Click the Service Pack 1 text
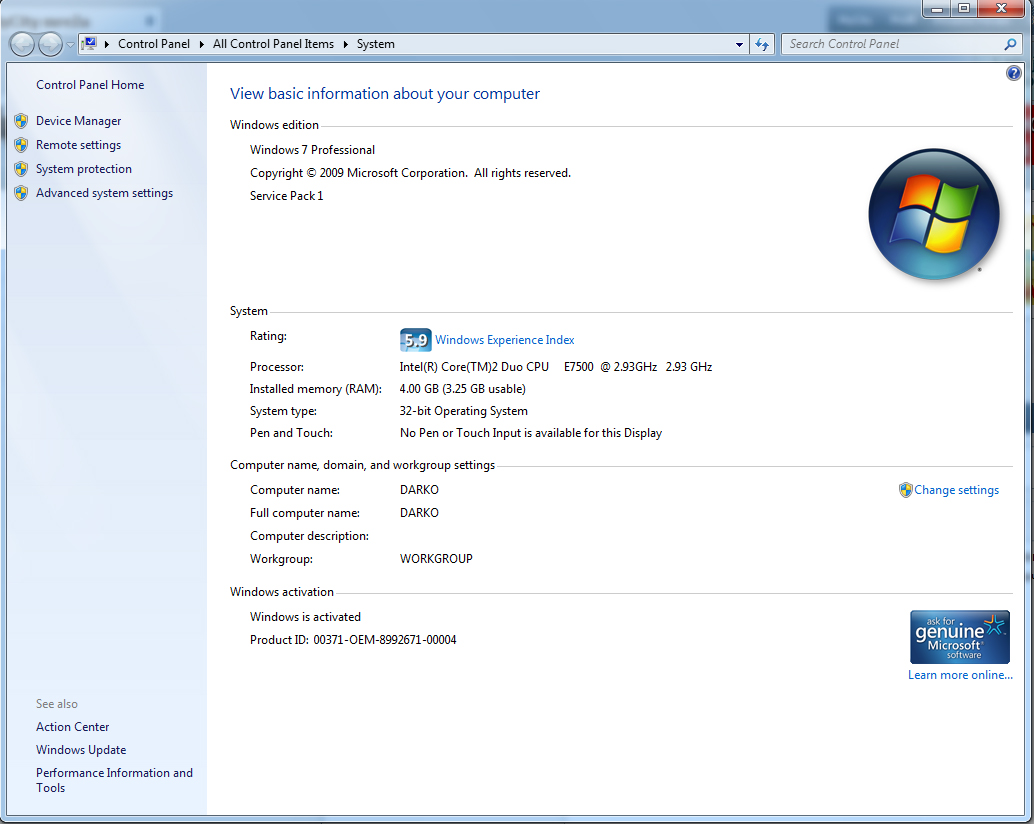Viewport: 1034px width, 824px height. click(x=286, y=196)
